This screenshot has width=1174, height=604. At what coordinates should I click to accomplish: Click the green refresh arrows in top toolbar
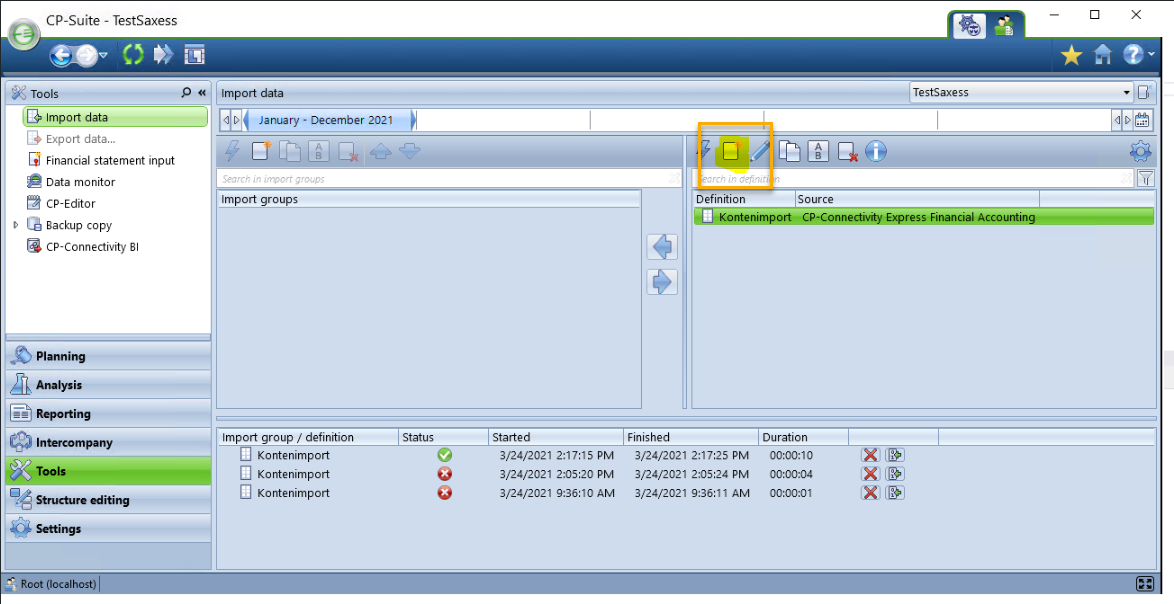[x=133, y=55]
